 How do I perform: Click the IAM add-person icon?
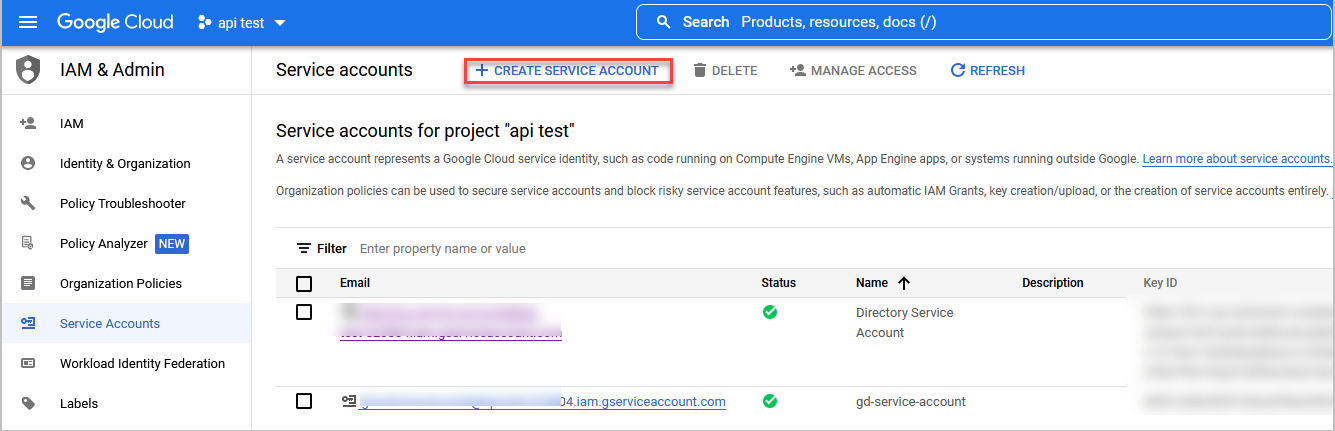pos(28,123)
